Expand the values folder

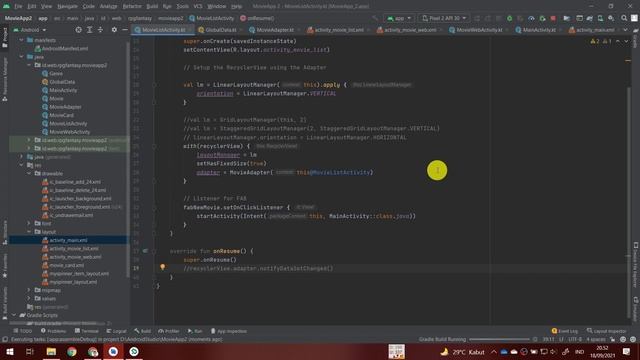click(x=29, y=298)
